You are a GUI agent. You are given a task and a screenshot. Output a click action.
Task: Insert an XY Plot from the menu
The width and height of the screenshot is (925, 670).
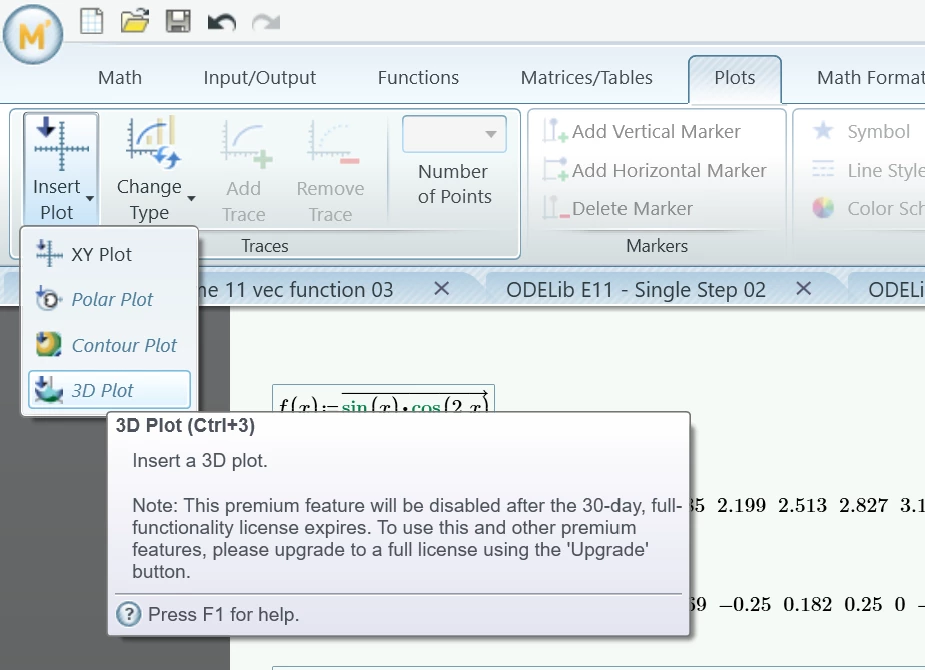coord(109,254)
